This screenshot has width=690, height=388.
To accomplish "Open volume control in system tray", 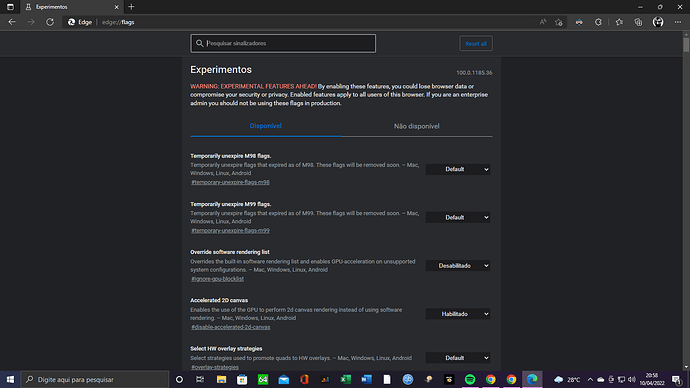I will 632,379.
